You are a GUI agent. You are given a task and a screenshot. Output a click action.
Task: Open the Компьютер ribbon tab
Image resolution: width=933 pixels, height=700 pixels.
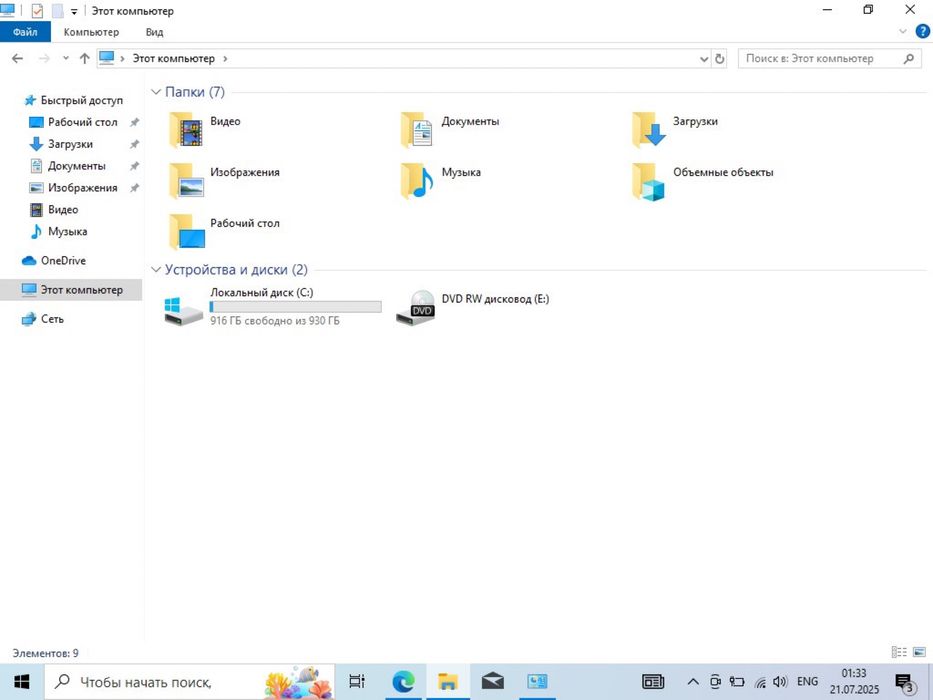pyautogui.click(x=91, y=32)
